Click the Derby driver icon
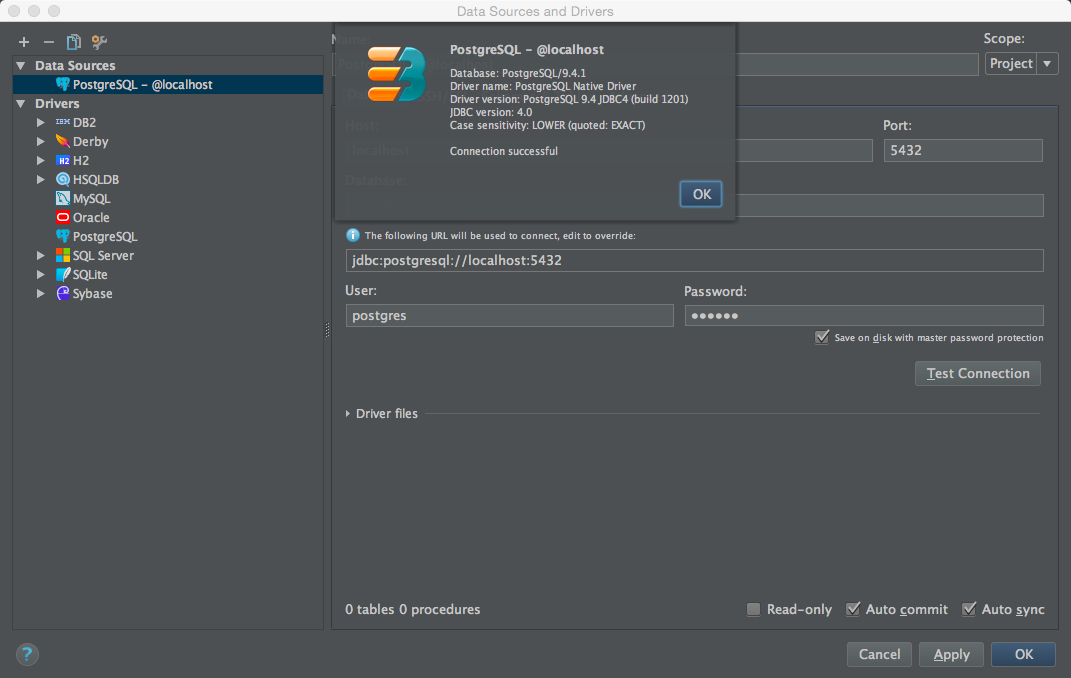 [63, 141]
